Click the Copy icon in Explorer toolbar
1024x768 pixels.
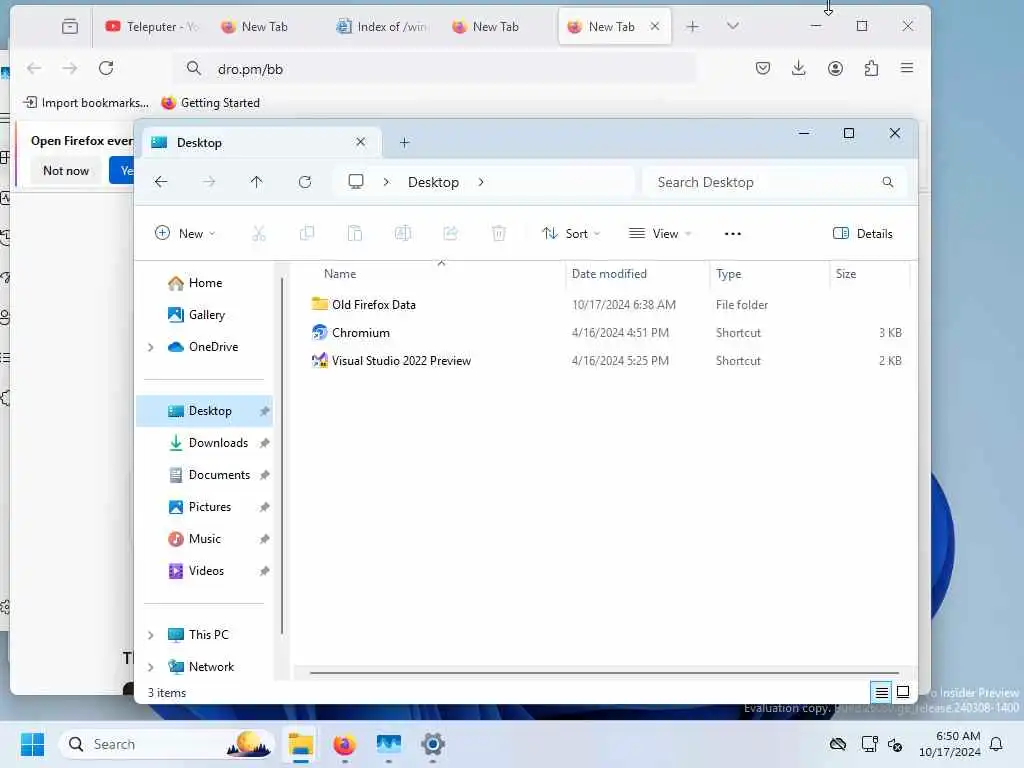(306, 233)
